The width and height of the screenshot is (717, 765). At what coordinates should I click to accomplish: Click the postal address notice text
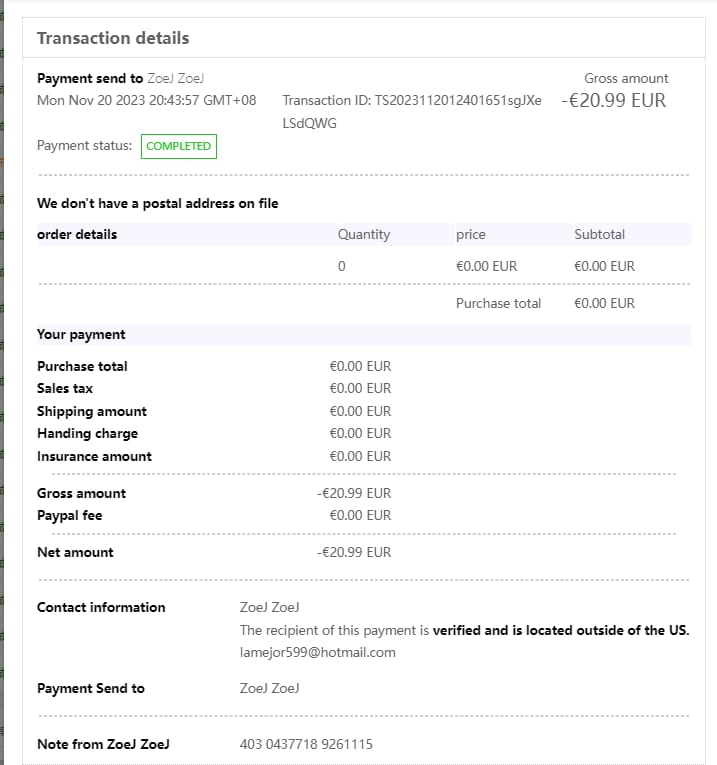(x=157, y=203)
